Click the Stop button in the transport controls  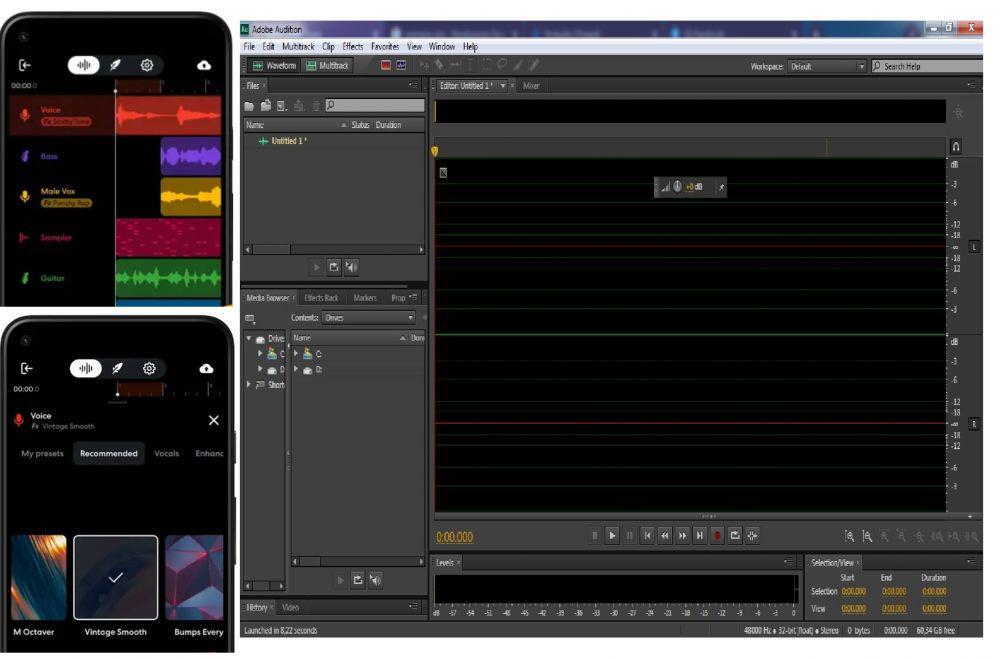(x=594, y=536)
